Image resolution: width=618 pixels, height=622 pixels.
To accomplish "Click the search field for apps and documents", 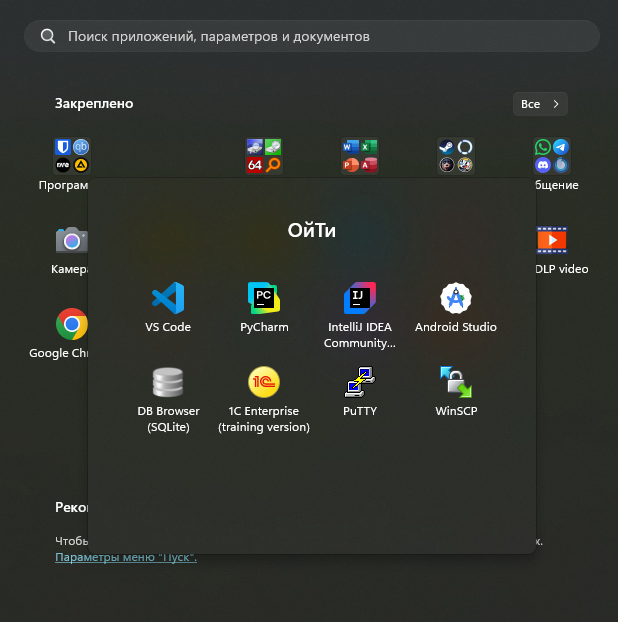I will [312, 36].
